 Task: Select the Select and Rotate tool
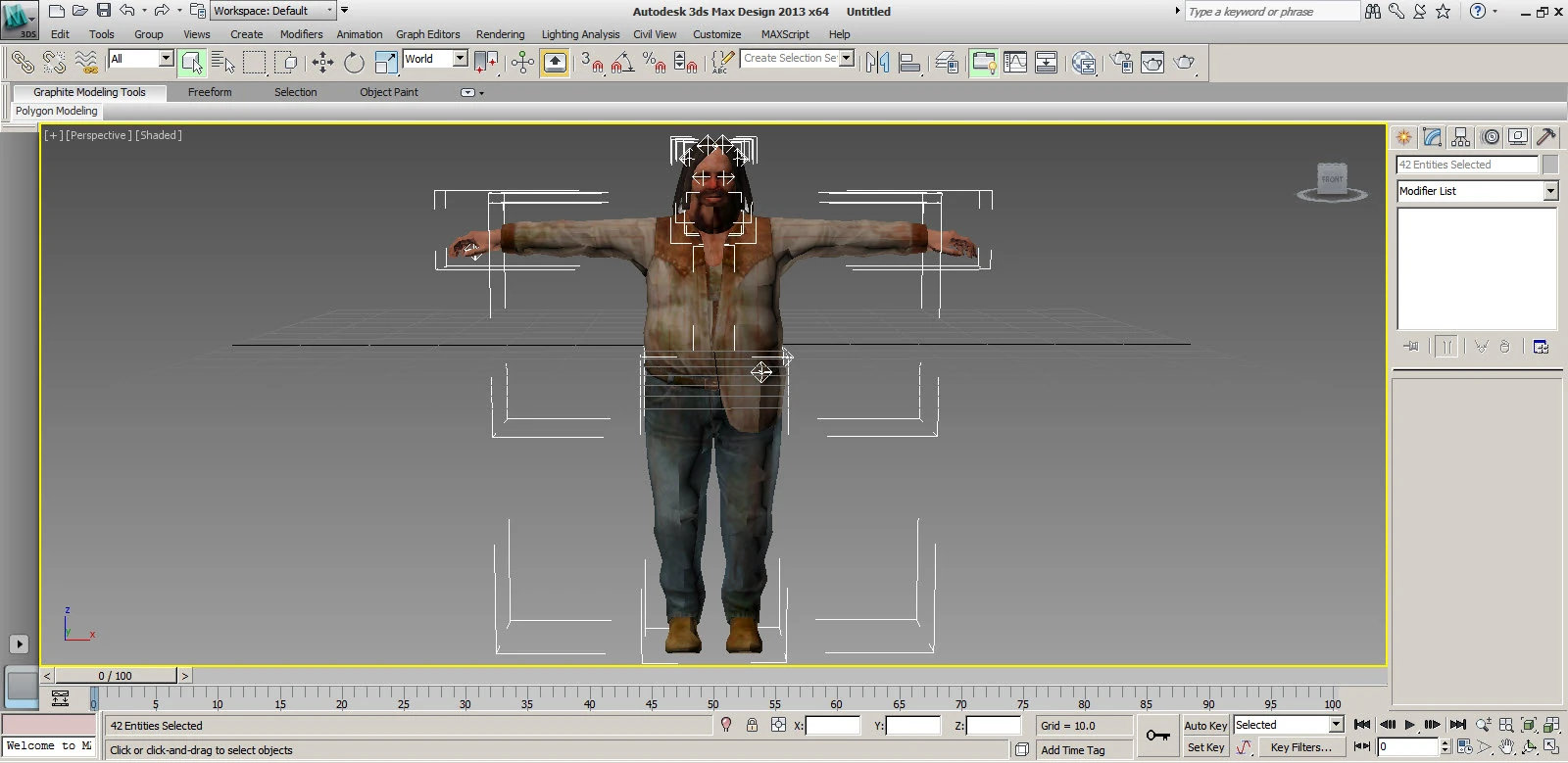click(354, 63)
